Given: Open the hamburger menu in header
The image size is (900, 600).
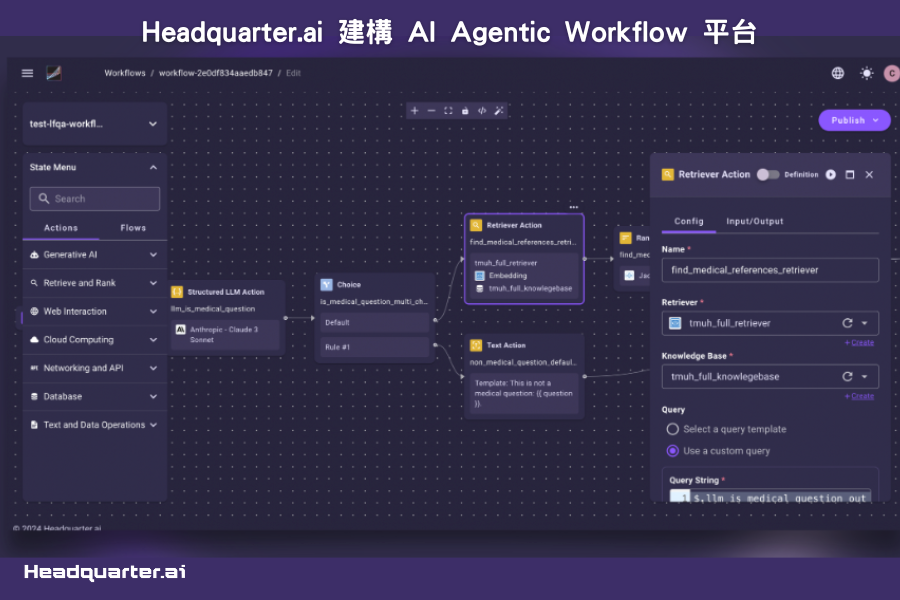Looking at the screenshot, I should [27, 73].
